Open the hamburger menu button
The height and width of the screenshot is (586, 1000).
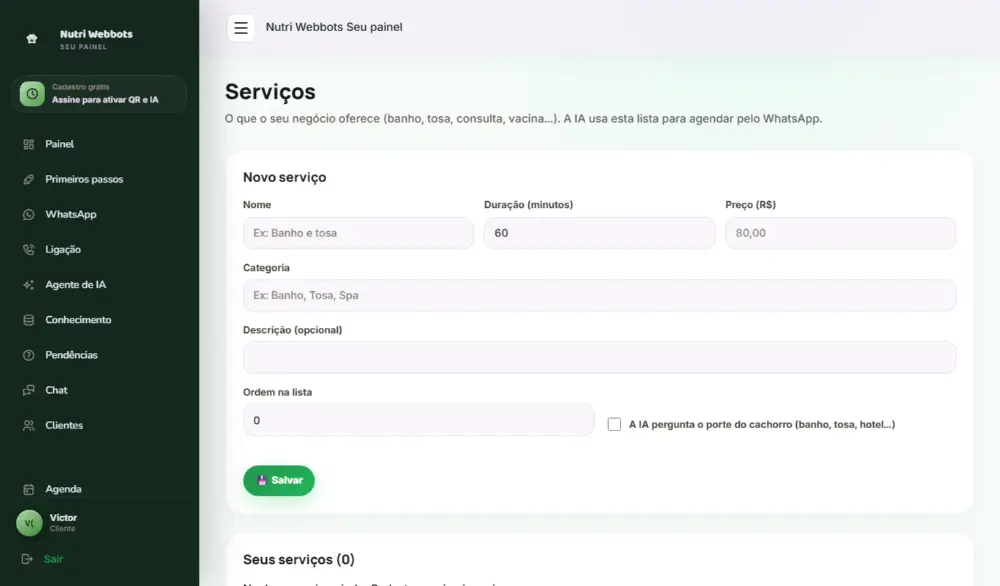coord(240,28)
